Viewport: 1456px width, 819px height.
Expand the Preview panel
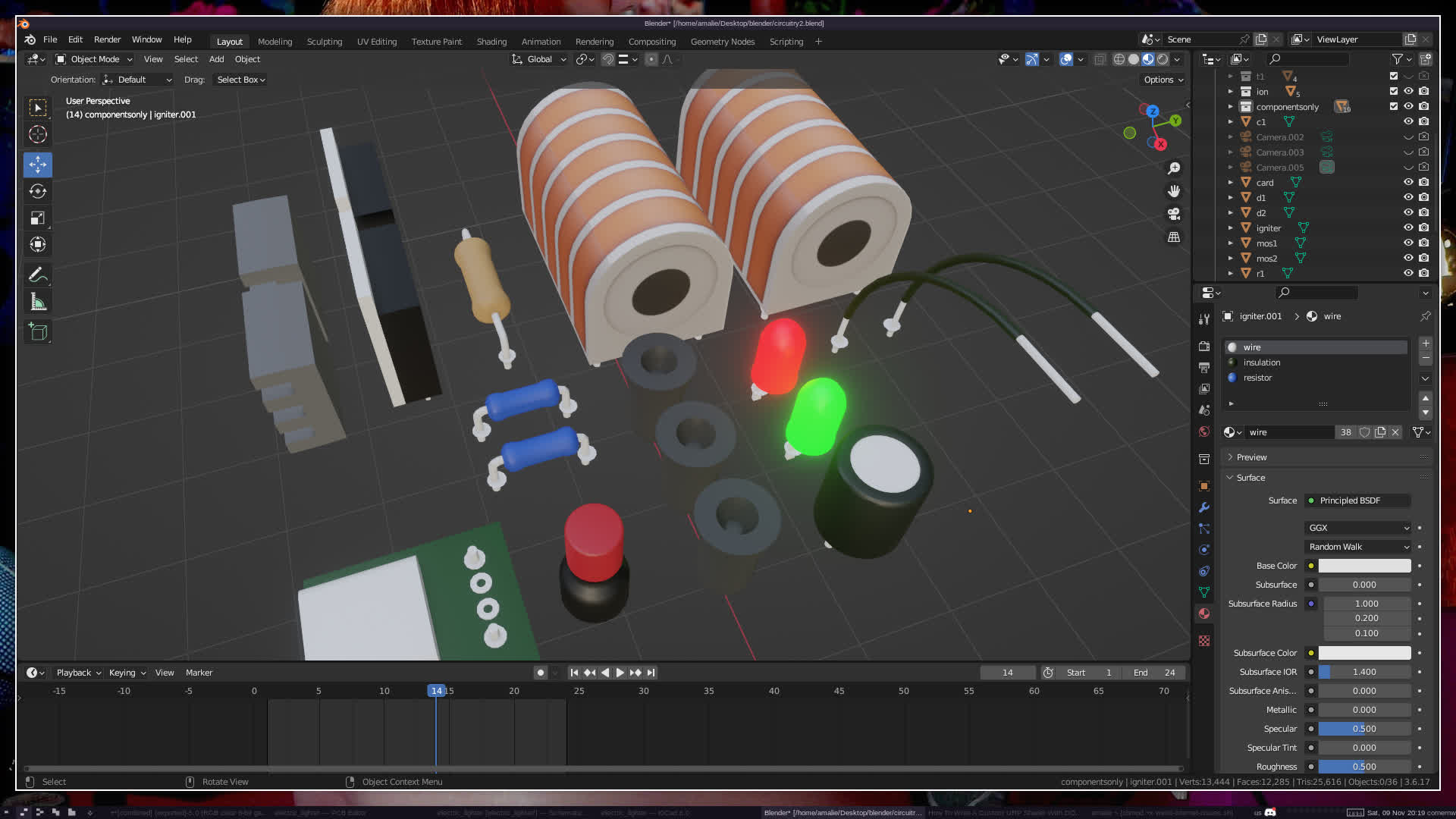point(1251,457)
